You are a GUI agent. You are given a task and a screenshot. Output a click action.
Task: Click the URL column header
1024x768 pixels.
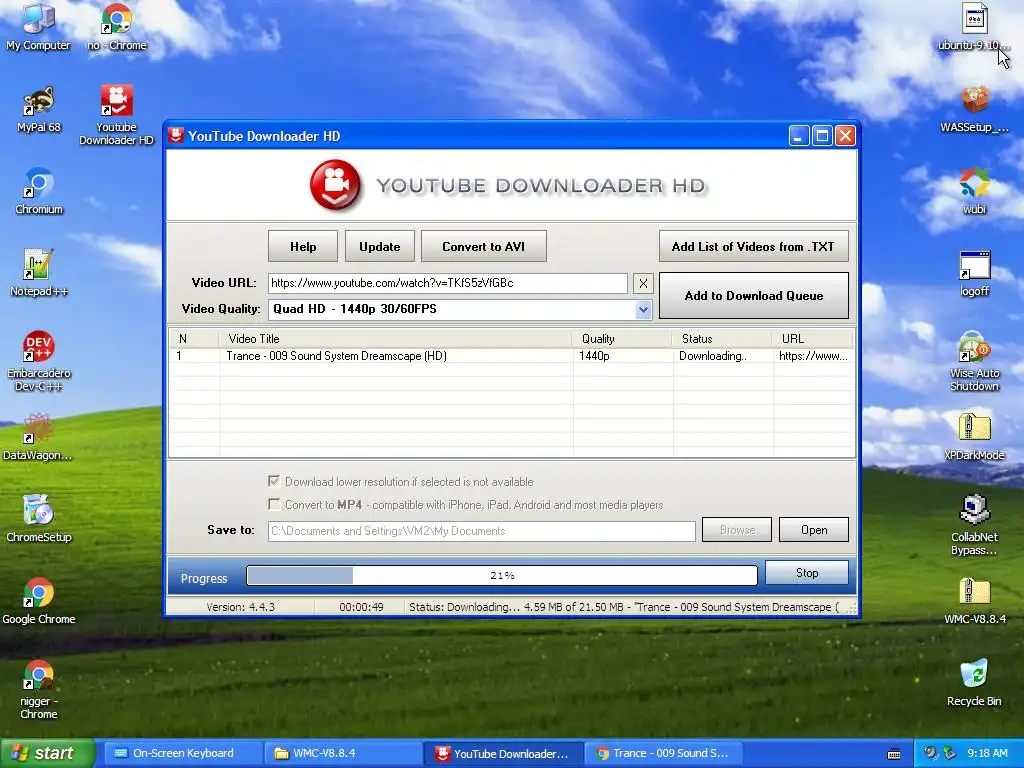(813, 338)
